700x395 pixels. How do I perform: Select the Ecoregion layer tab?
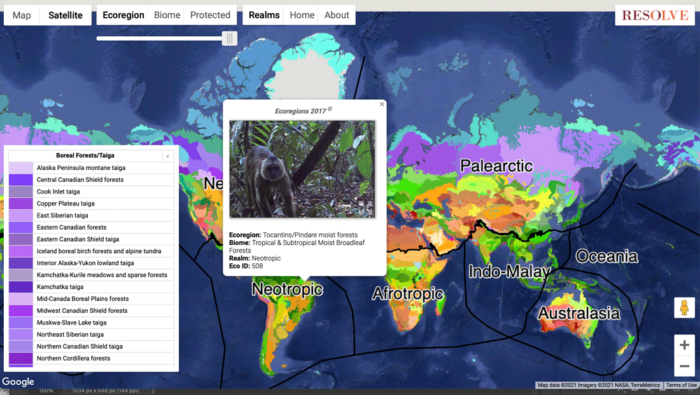coord(123,15)
